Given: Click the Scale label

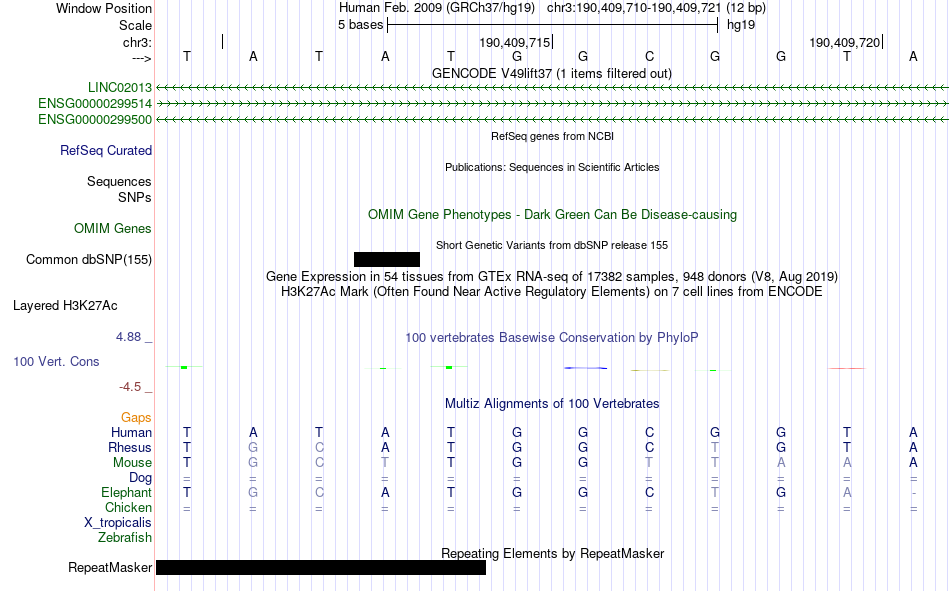Looking at the screenshot, I should coord(135,25).
